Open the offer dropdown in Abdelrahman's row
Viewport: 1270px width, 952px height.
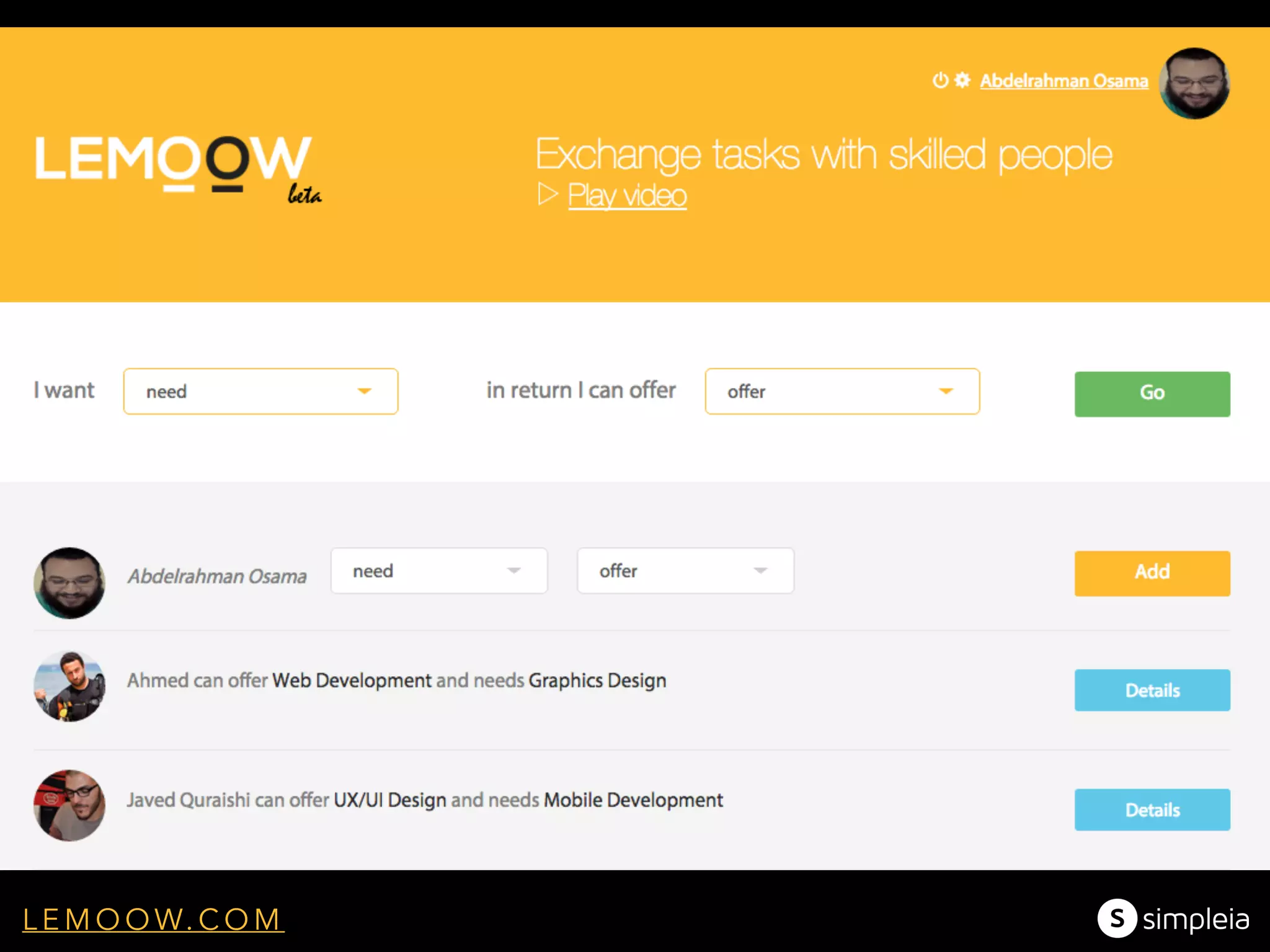tap(685, 571)
